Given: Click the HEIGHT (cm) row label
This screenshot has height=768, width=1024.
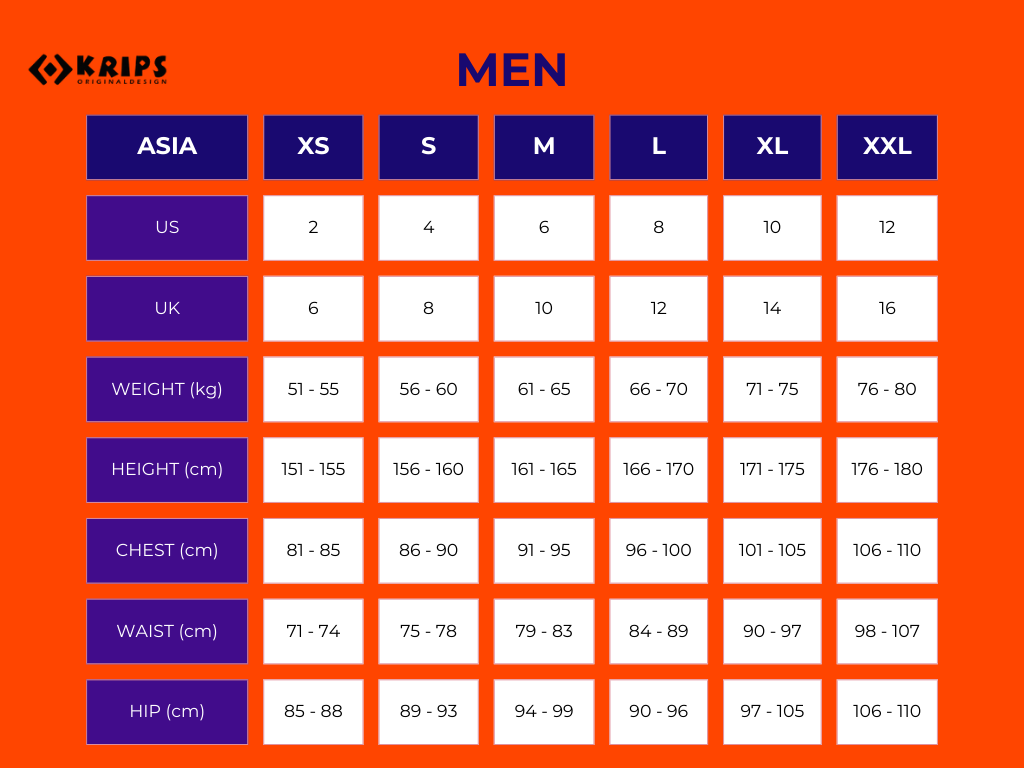Looking at the screenshot, I should pos(167,469).
